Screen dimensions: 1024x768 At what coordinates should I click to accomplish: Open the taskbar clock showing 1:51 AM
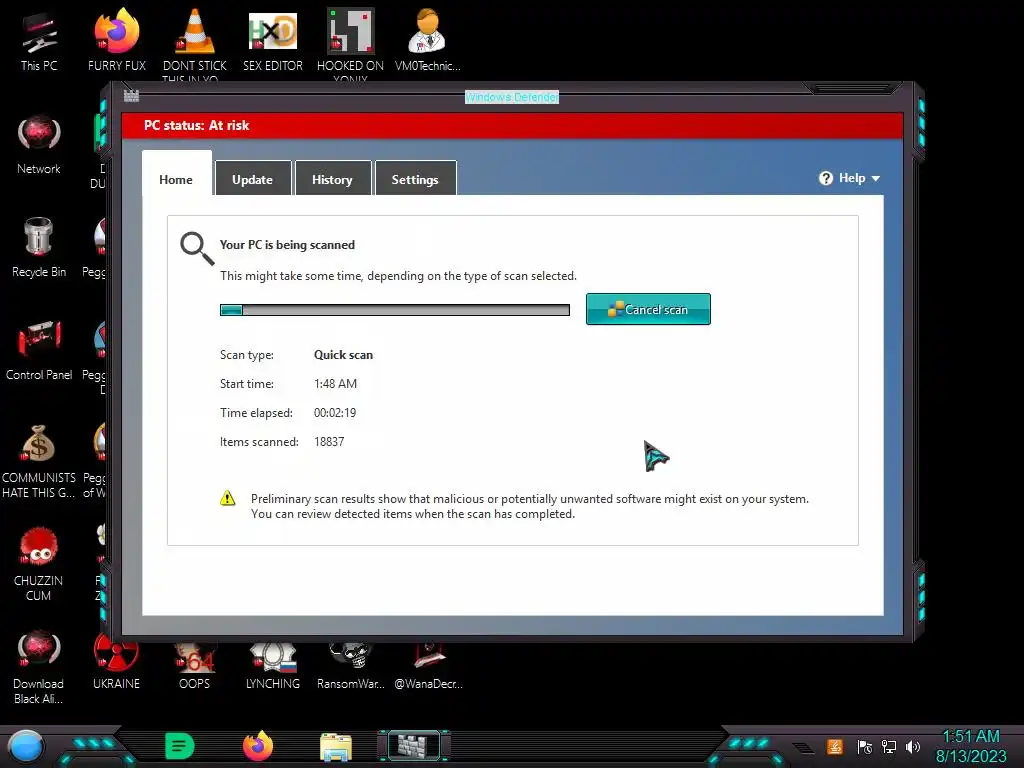tap(971, 746)
